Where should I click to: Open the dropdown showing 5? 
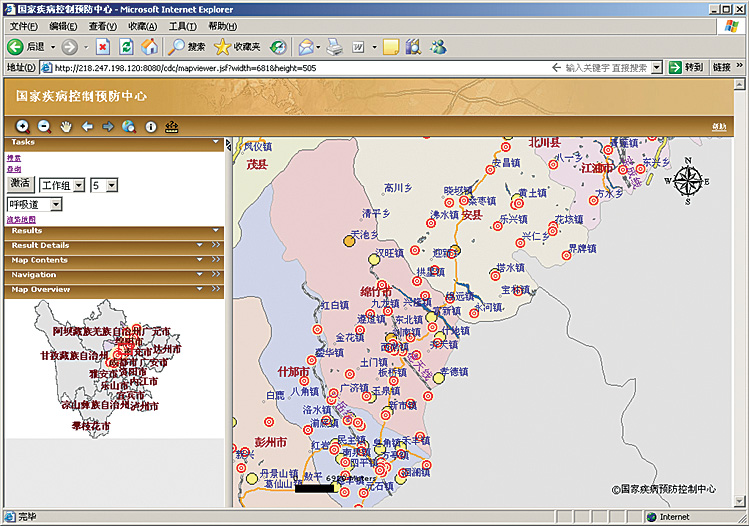pos(111,185)
